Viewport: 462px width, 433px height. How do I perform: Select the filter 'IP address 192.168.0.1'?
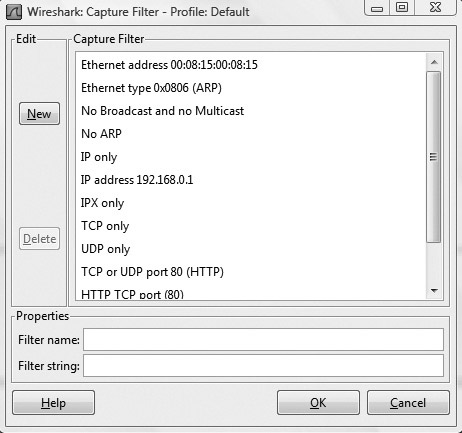pyautogui.click(x=251, y=180)
